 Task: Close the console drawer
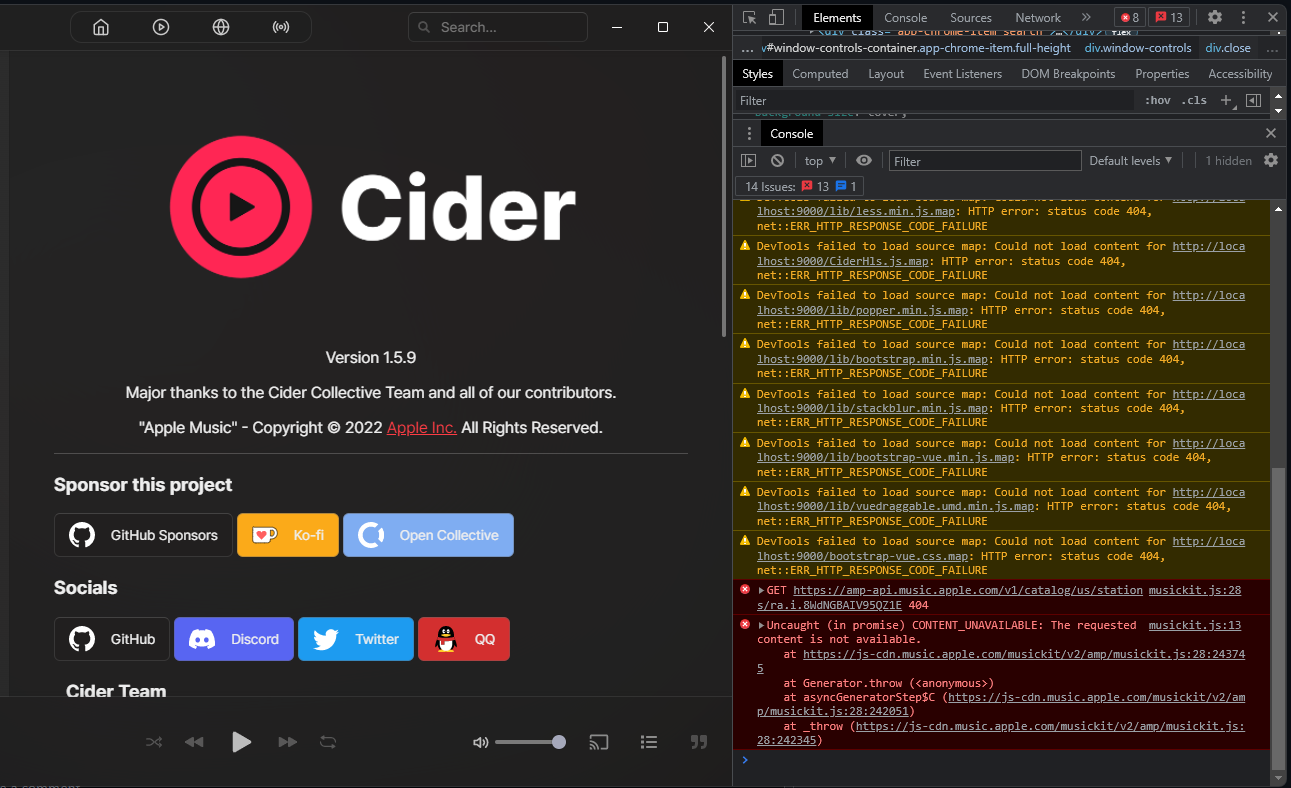click(x=1271, y=133)
